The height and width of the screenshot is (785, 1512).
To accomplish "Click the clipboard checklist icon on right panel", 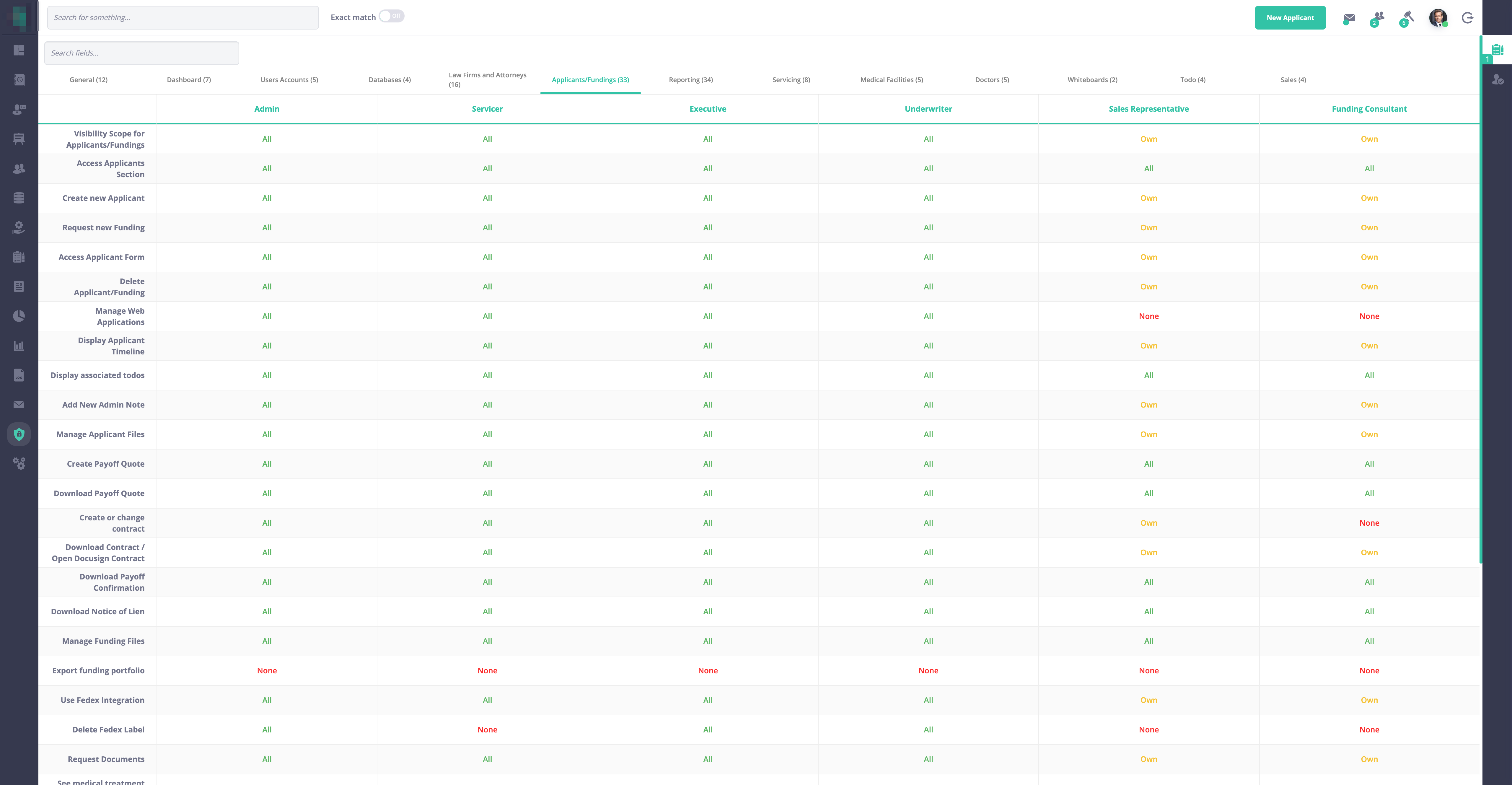I will pyautogui.click(x=1497, y=50).
